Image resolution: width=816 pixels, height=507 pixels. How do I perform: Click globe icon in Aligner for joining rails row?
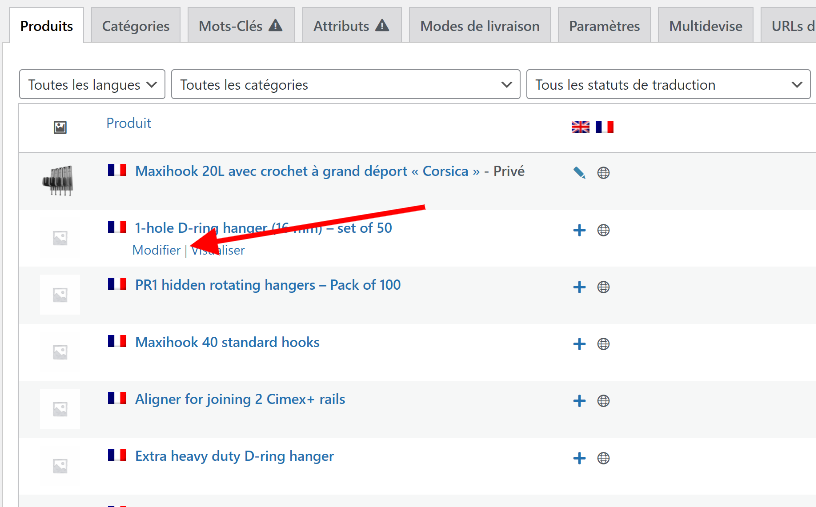[x=603, y=401]
